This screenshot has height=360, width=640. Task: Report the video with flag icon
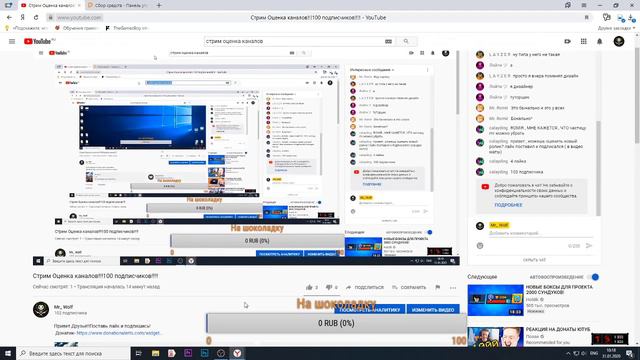click(x=438, y=287)
